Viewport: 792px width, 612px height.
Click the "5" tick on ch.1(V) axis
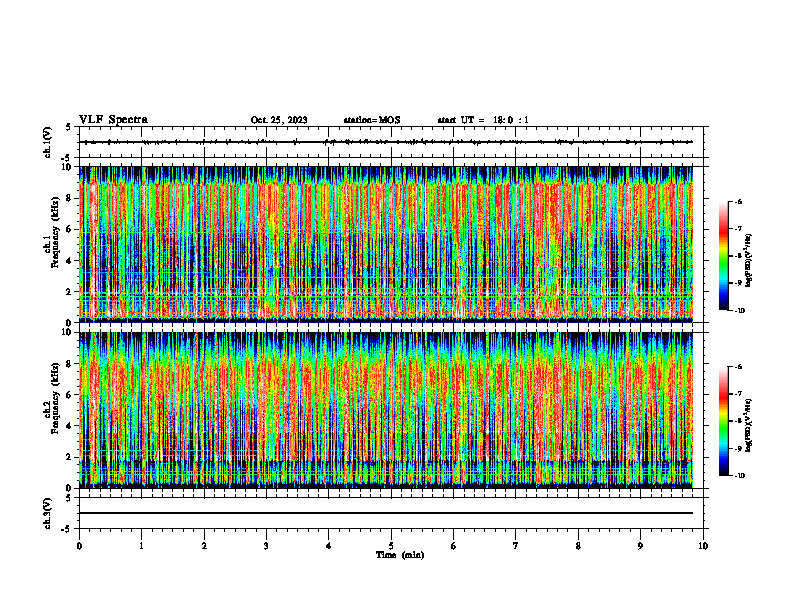point(69,127)
